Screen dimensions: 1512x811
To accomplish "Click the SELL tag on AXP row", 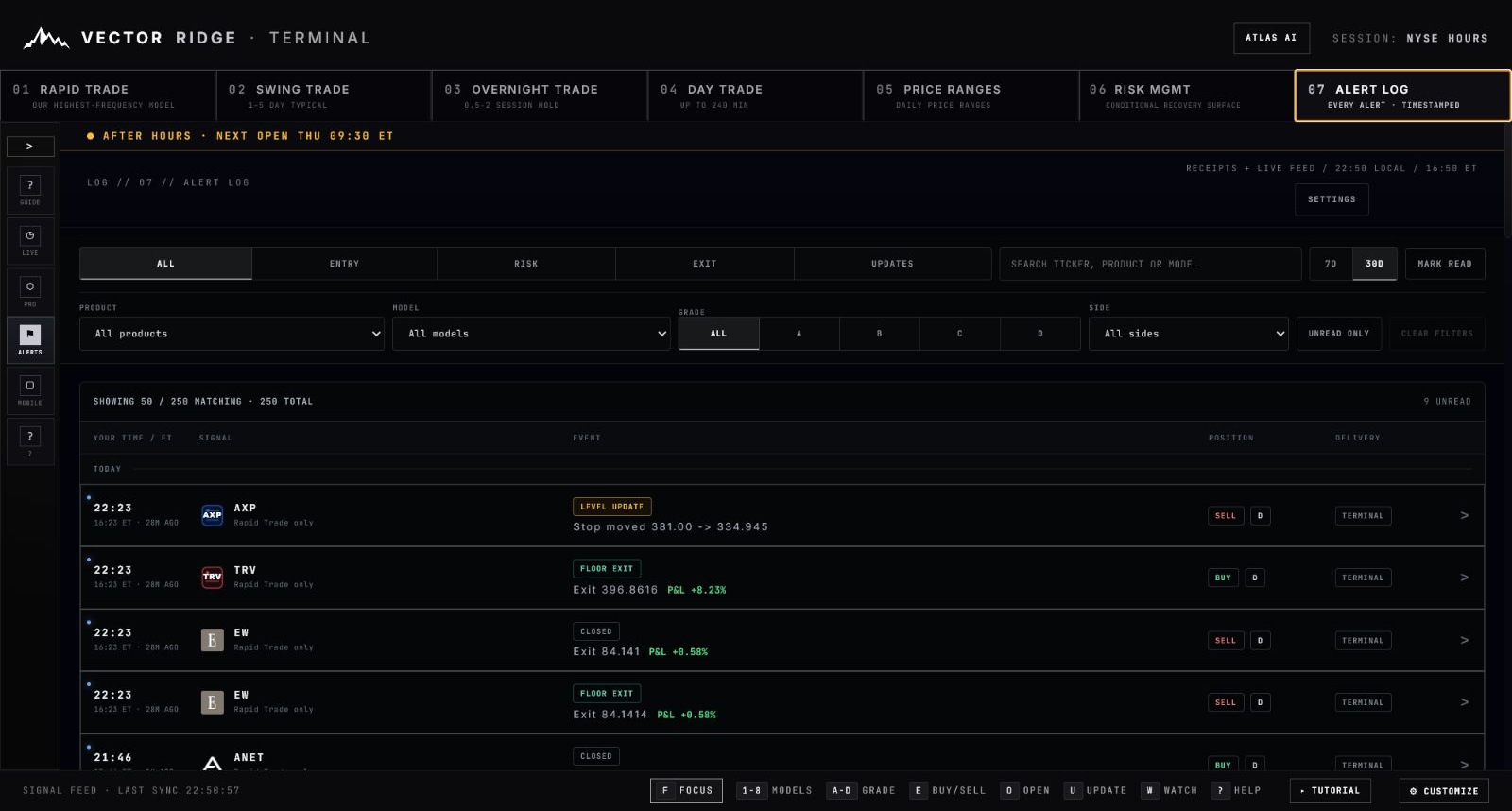I will [1226, 516].
